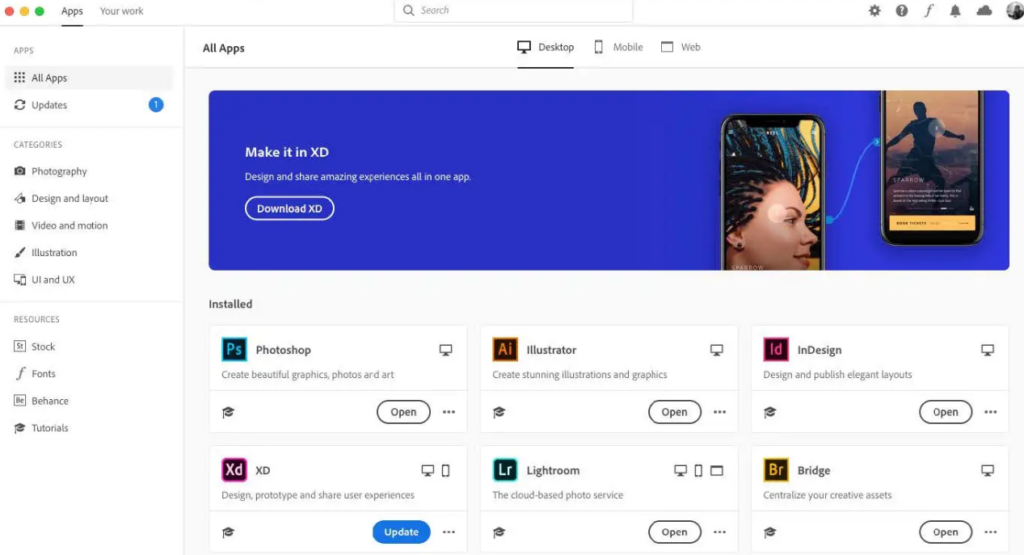The height and width of the screenshot is (555, 1024).
Task: Click the Bridge Br app icon
Action: coord(776,470)
